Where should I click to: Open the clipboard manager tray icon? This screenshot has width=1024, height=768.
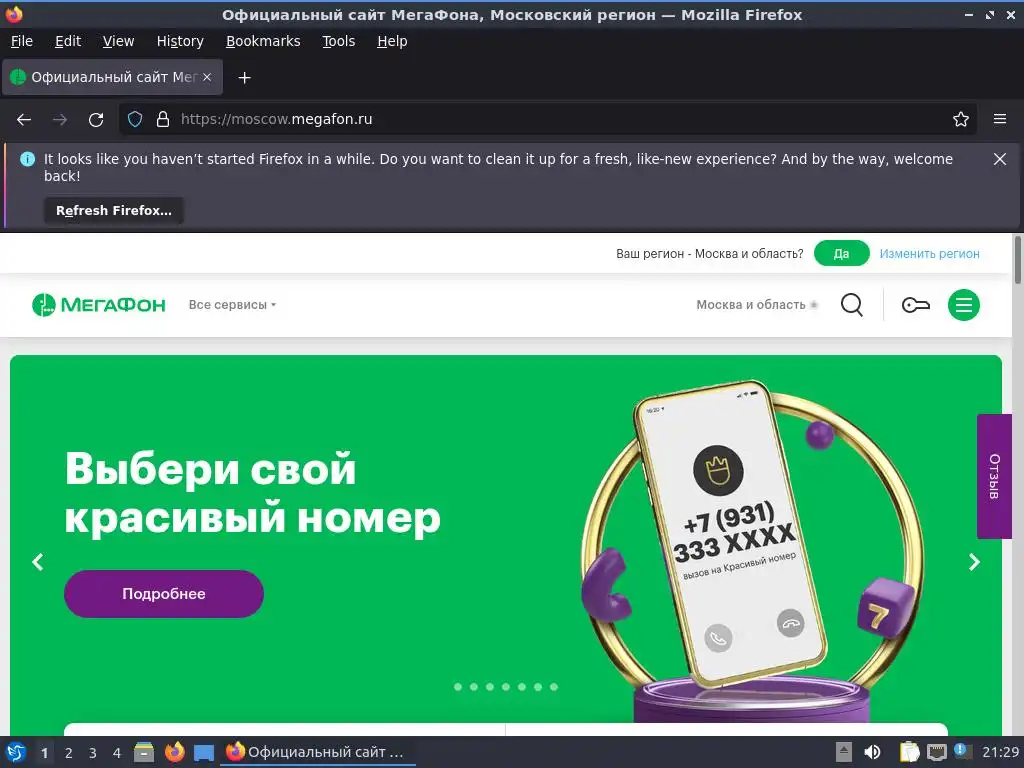coord(909,752)
